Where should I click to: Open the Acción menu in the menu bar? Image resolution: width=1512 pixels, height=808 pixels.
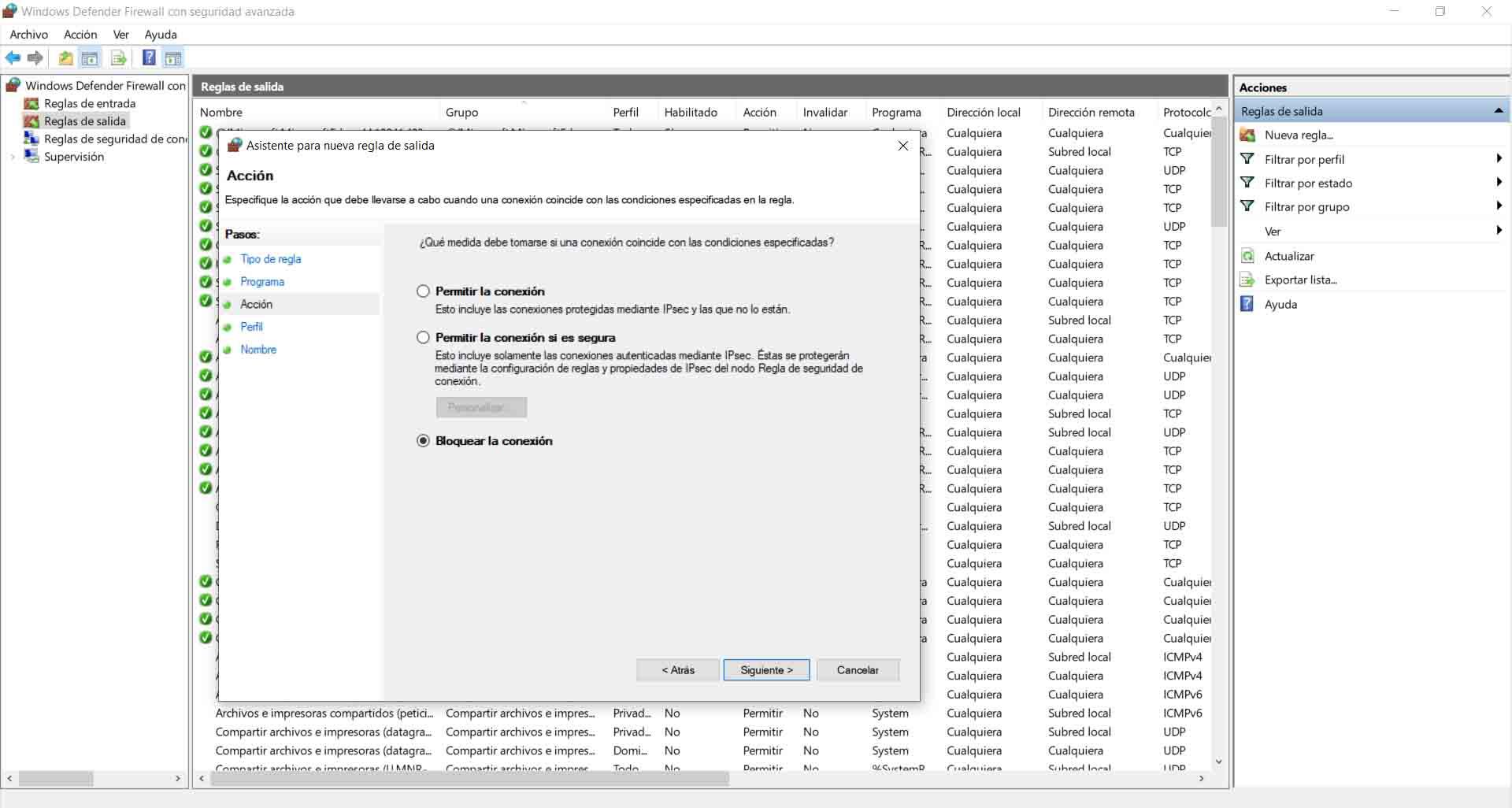click(80, 35)
